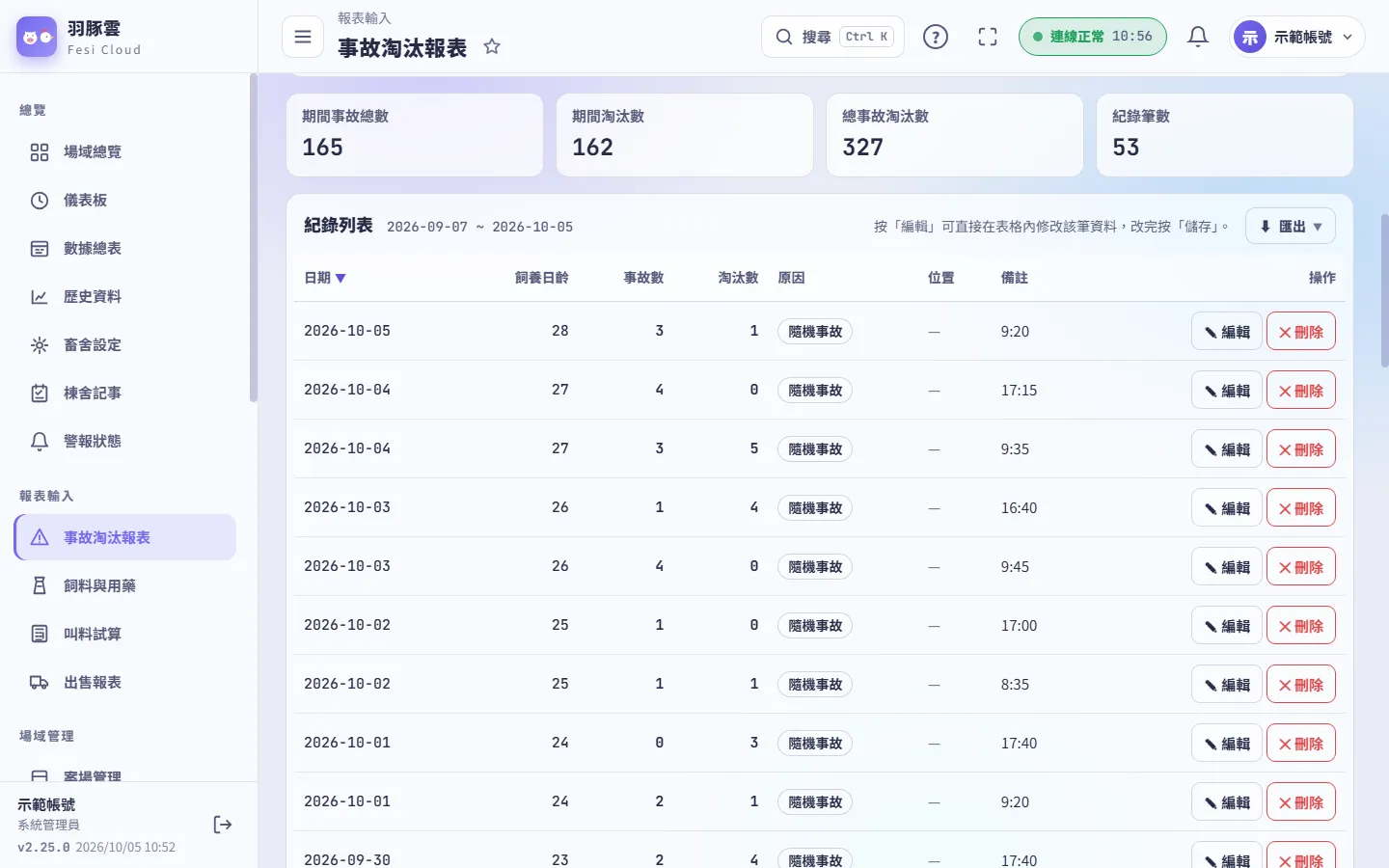Edit the 2026-10-02 17:00 record

(1227, 626)
